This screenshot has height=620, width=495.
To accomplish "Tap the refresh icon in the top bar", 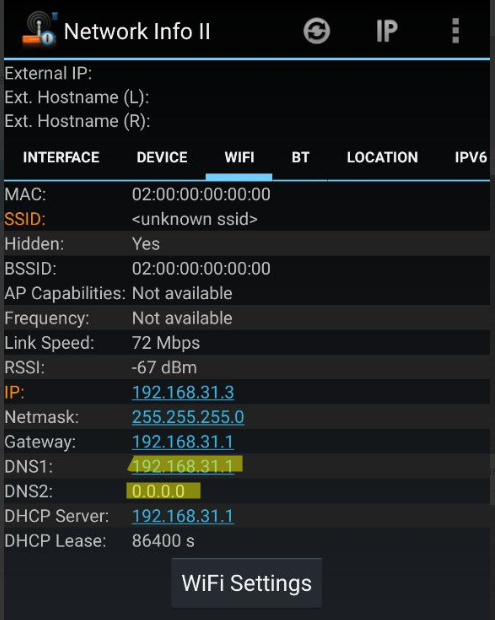I will tap(317, 31).
